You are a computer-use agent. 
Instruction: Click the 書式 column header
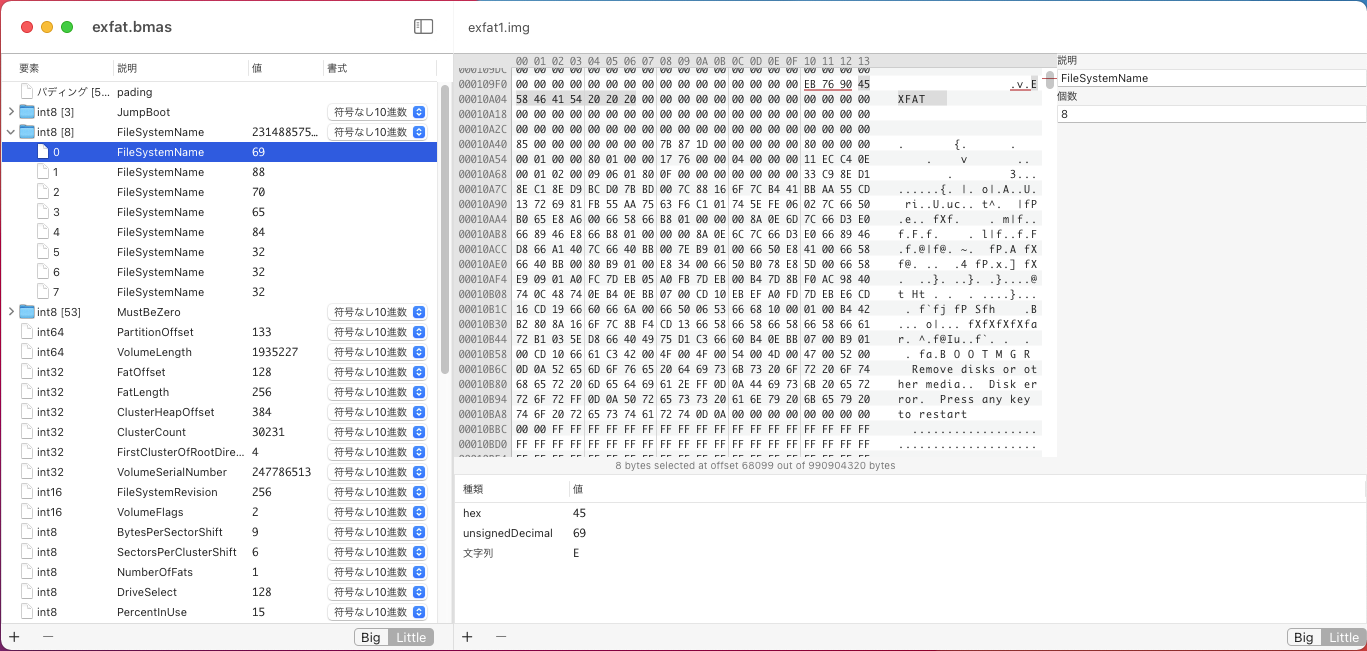[380, 68]
